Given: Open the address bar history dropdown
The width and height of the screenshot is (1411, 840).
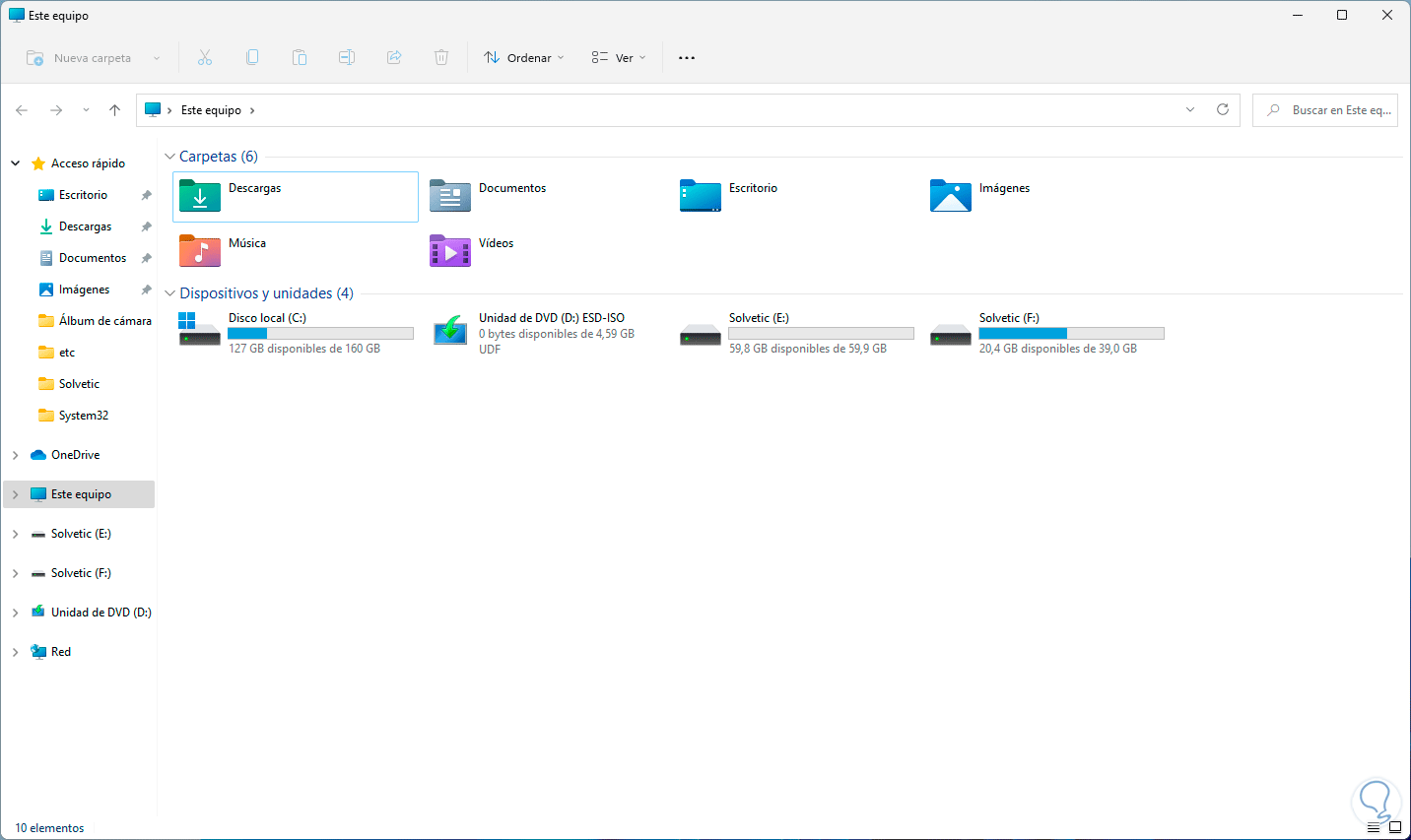Looking at the screenshot, I should tap(1190, 109).
